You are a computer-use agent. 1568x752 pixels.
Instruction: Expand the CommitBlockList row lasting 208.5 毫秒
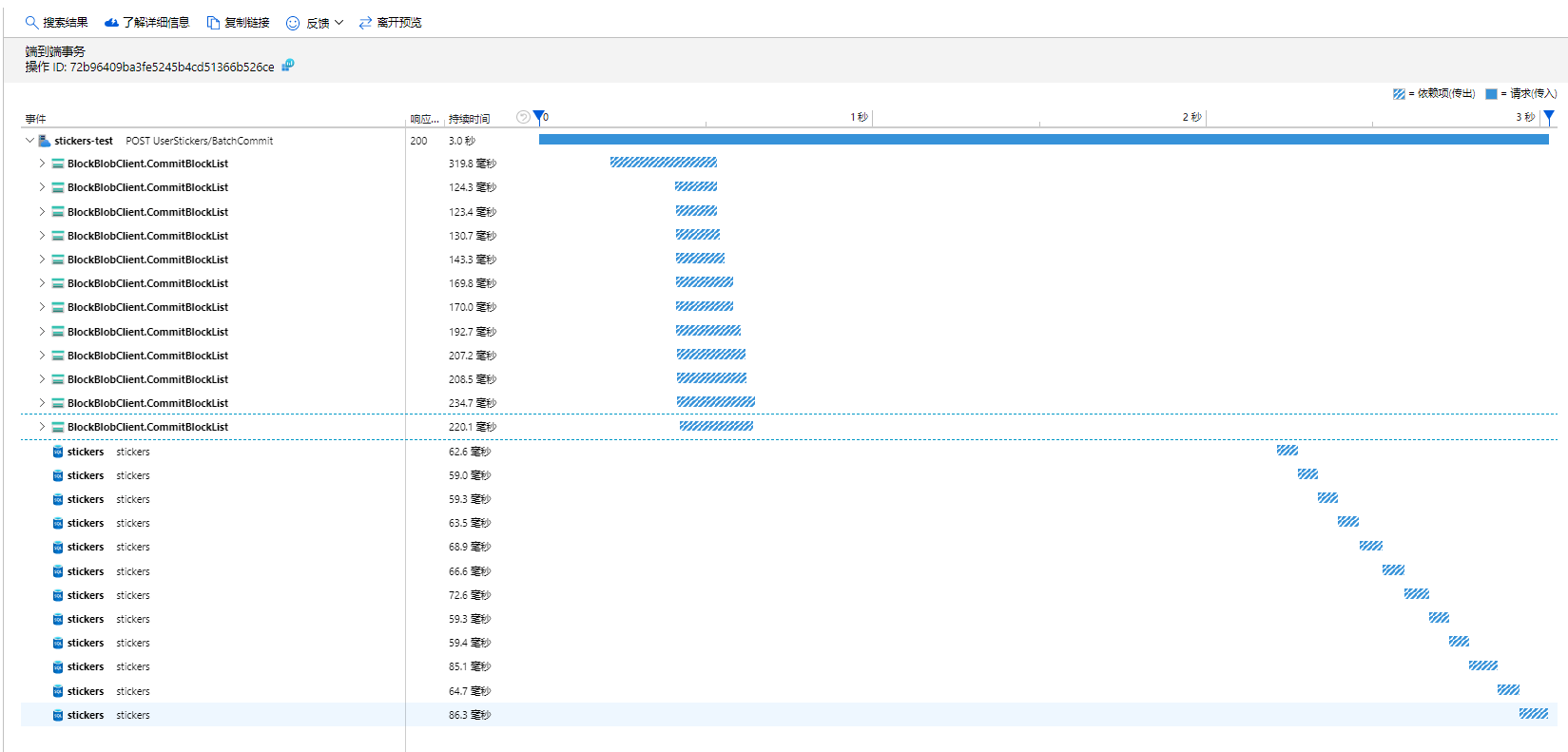point(42,379)
